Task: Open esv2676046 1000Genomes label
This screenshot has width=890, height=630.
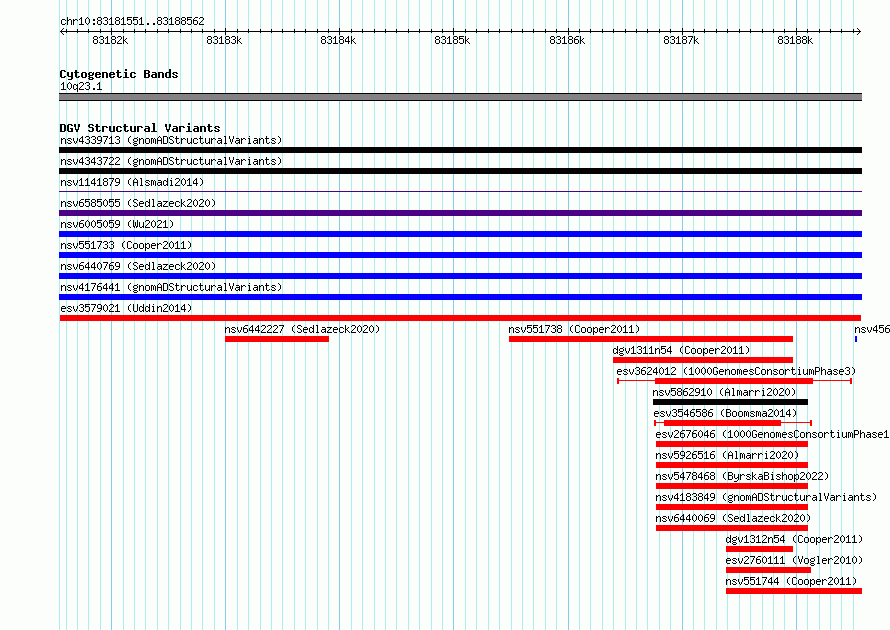Action: coord(772,434)
